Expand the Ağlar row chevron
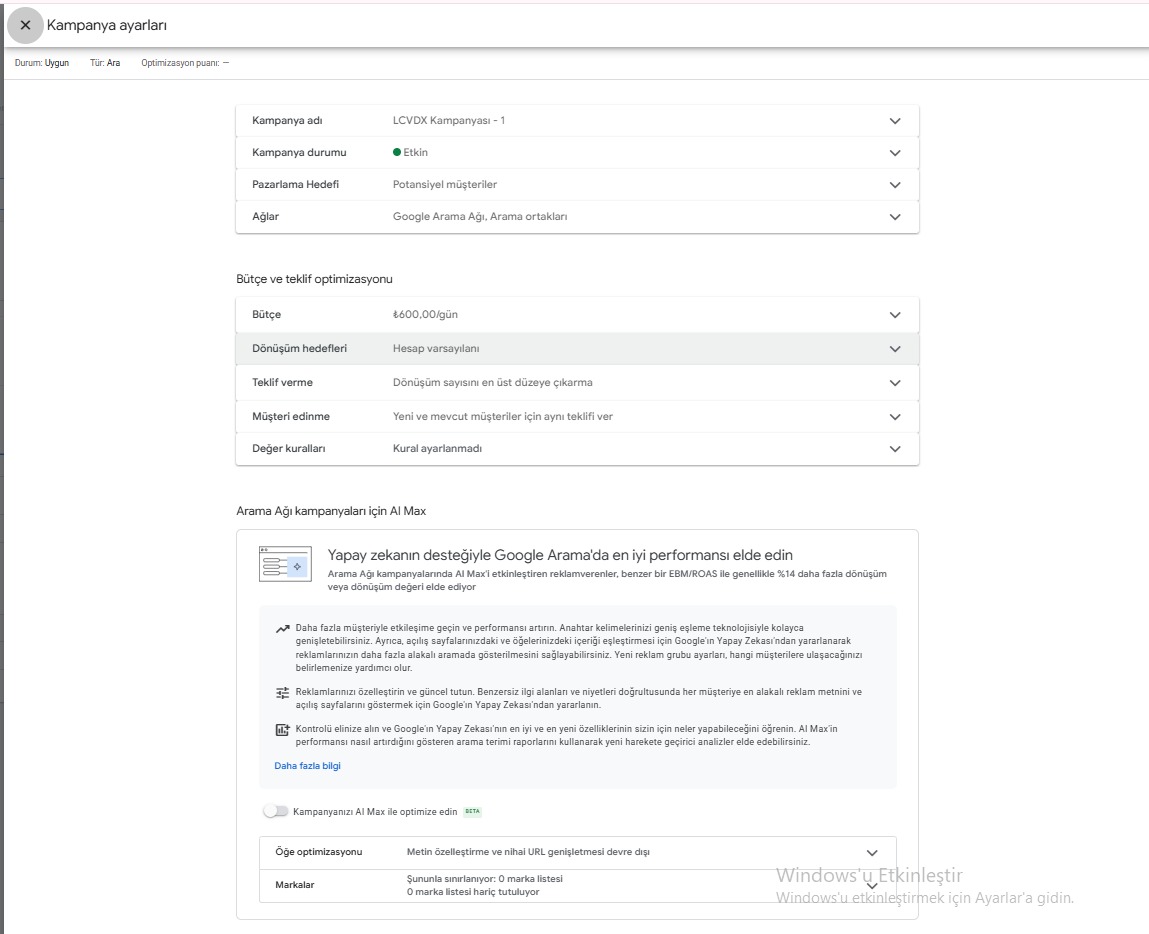 point(895,217)
